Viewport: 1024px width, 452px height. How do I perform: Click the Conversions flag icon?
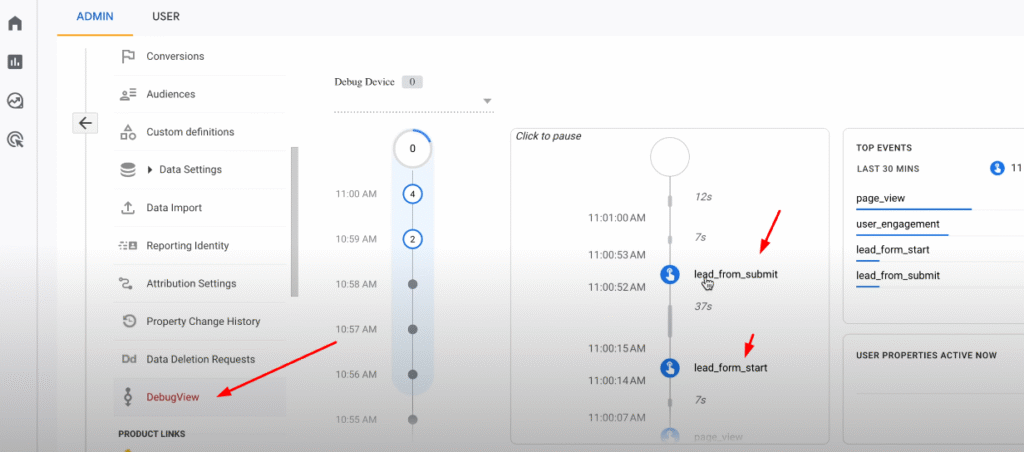click(128, 56)
